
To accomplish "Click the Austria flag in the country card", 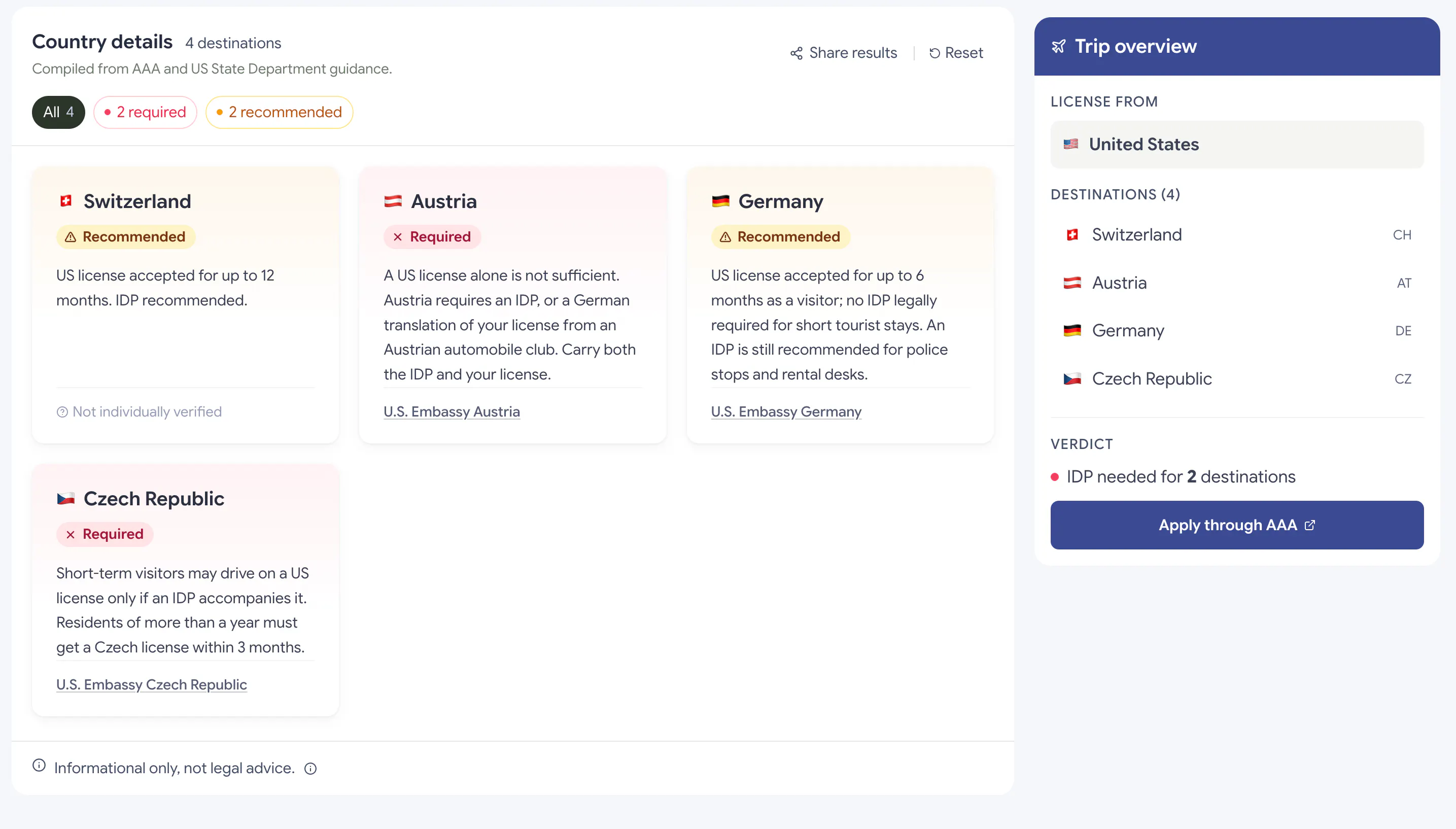I will (x=393, y=201).
